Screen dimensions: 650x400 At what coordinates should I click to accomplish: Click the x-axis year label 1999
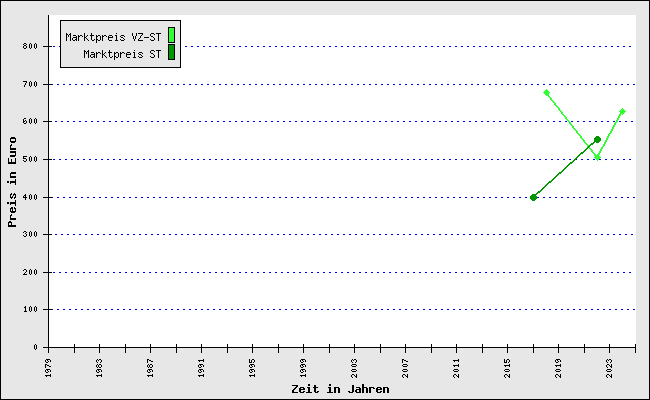point(303,368)
